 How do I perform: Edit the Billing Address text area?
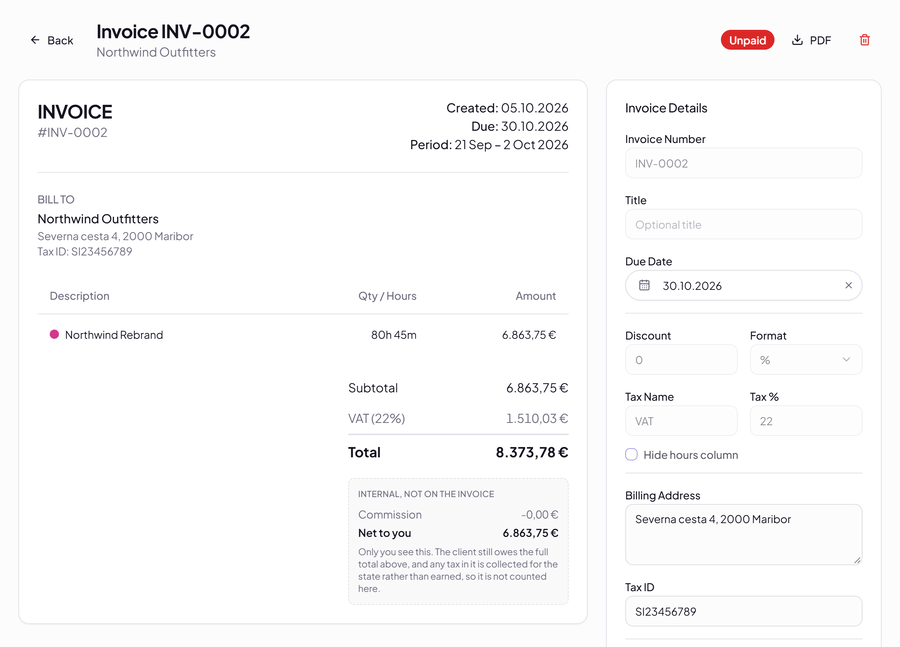(743, 534)
